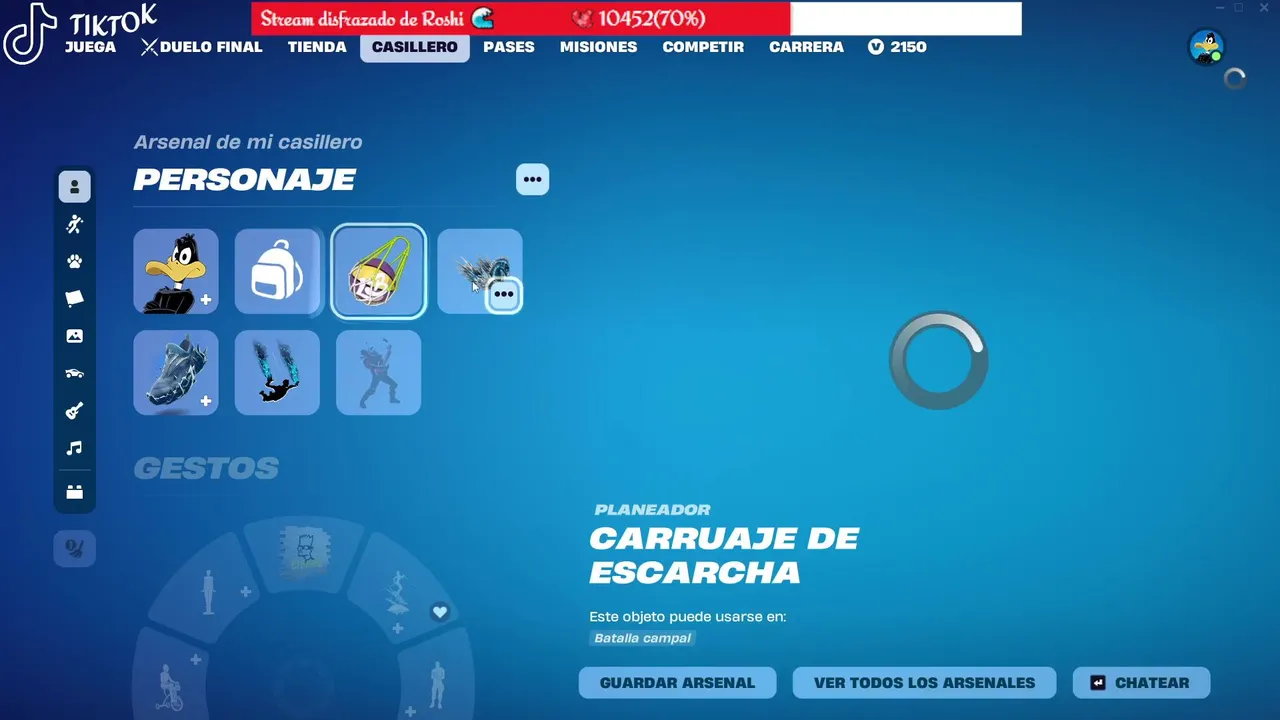Open the Instruments guitar sidebar category
The image size is (1280, 720).
coord(75,411)
